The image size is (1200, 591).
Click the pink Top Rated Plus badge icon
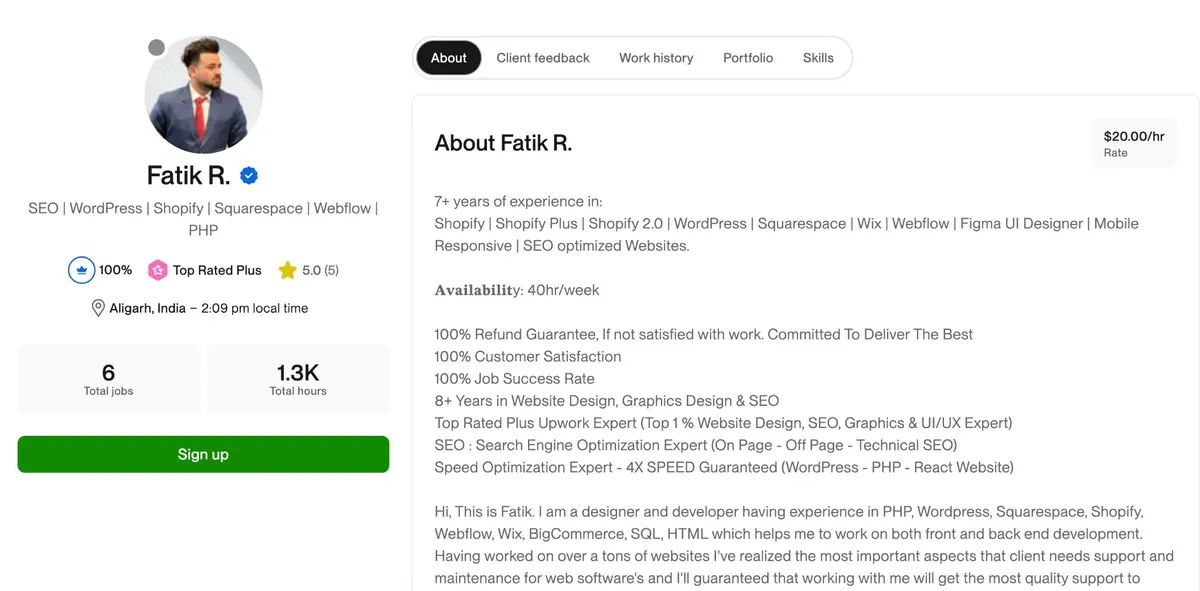click(157, 270)
